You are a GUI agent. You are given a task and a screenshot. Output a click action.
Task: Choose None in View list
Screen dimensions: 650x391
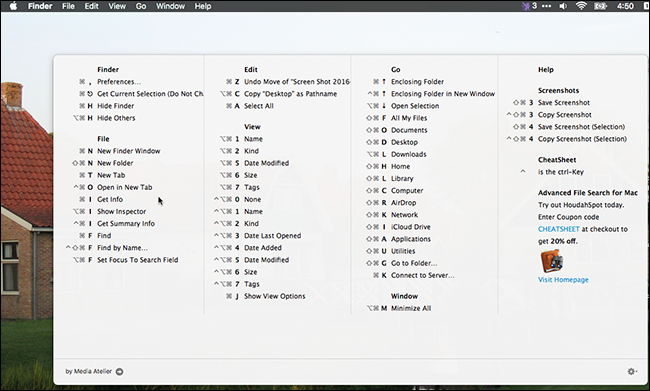[252, 199]
